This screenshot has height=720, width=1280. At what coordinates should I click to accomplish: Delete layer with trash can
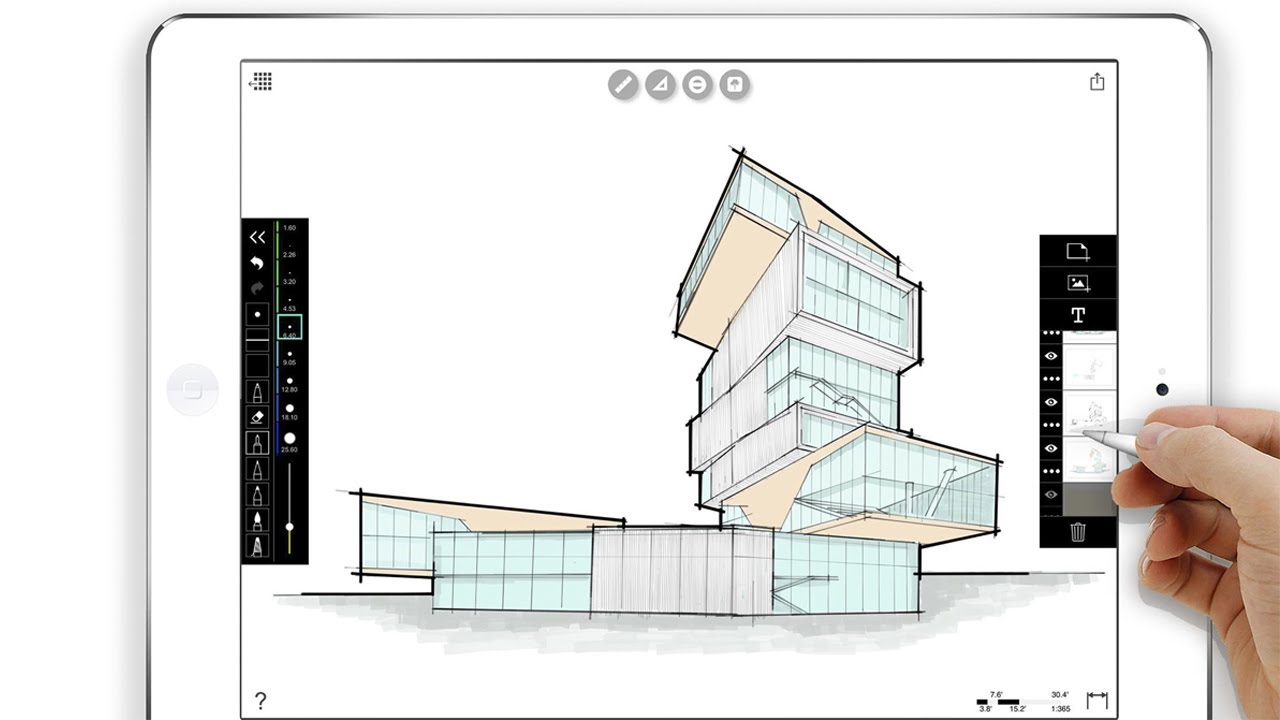coord(1078,532)
